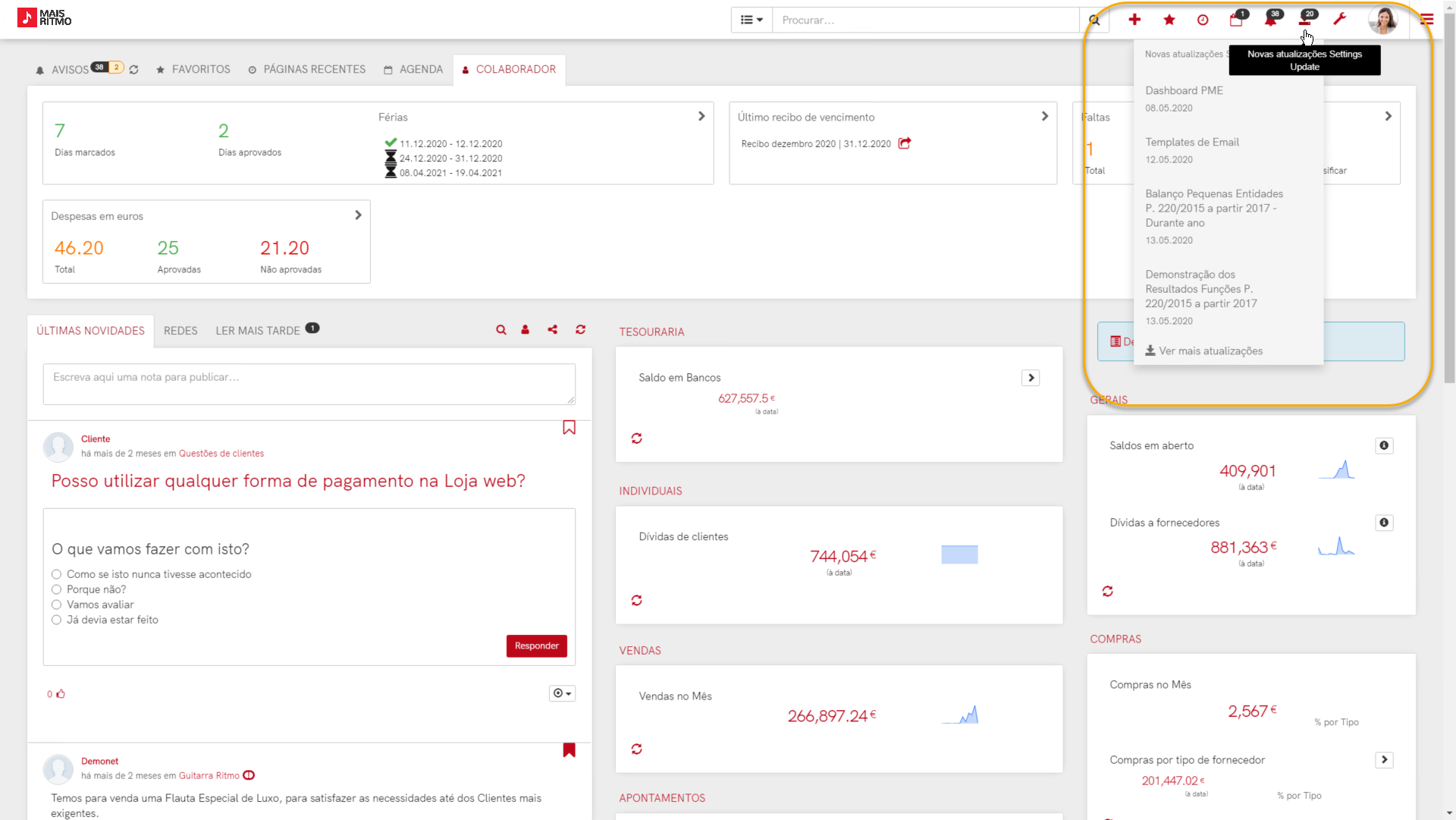Refresh the Saldo em Bancos widget
1456x820 pixels.
click(x=637, y=438)
